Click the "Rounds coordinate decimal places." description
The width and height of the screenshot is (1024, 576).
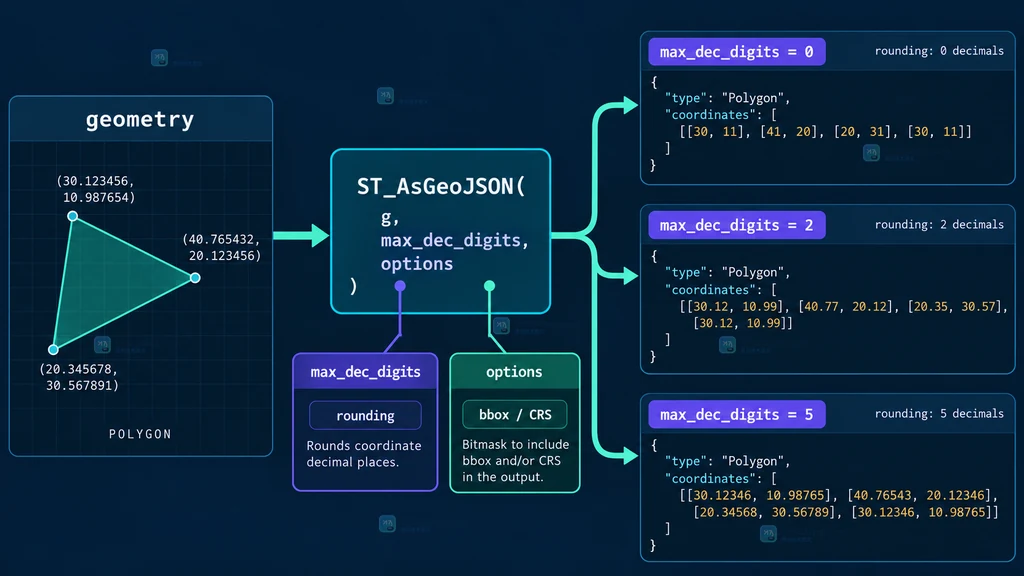click(x=364, y=454)
